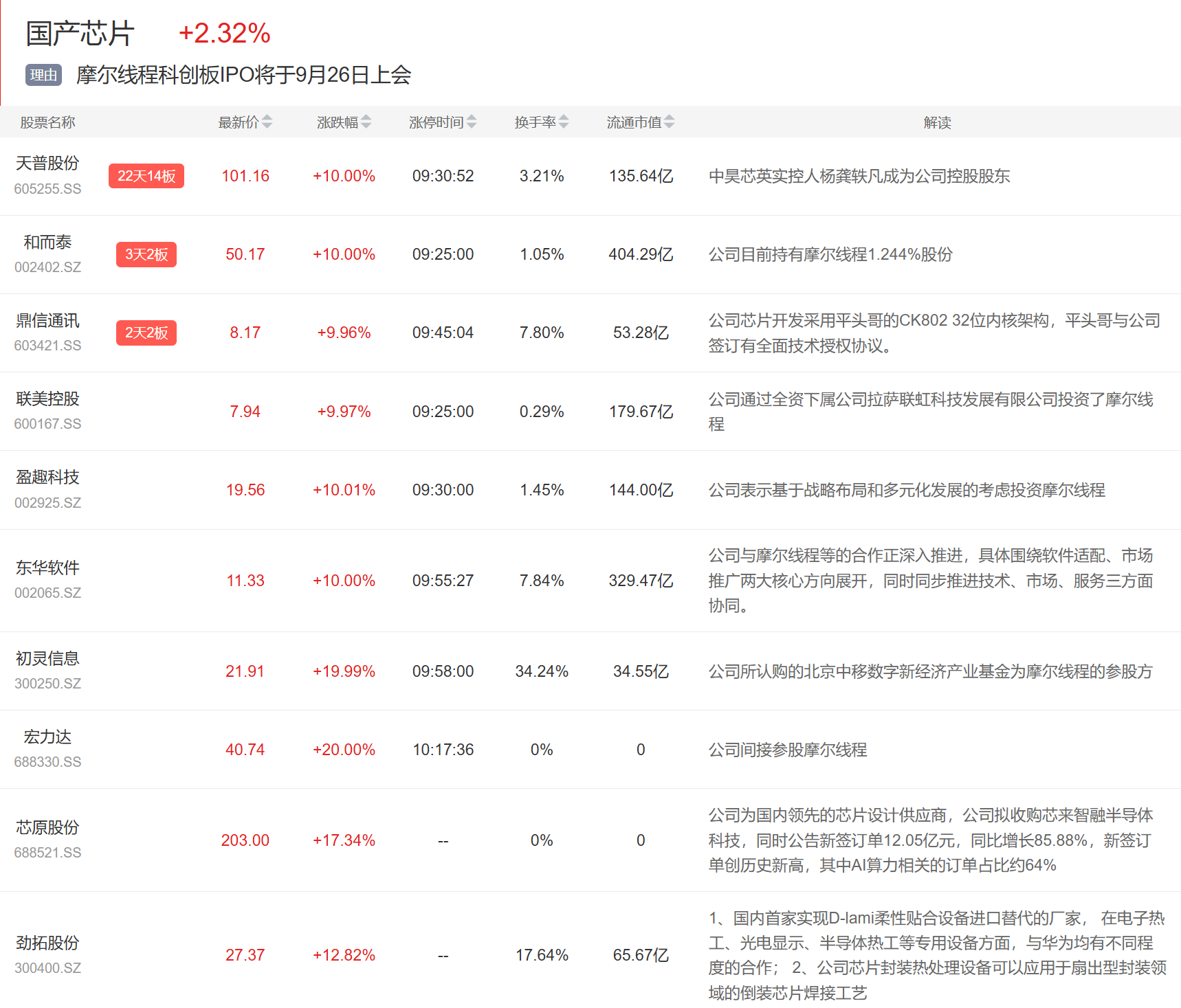Screen dimensions: 1181x1008
Task: Click the 换手率 sort arrows
Action: [x=564, y=122]
